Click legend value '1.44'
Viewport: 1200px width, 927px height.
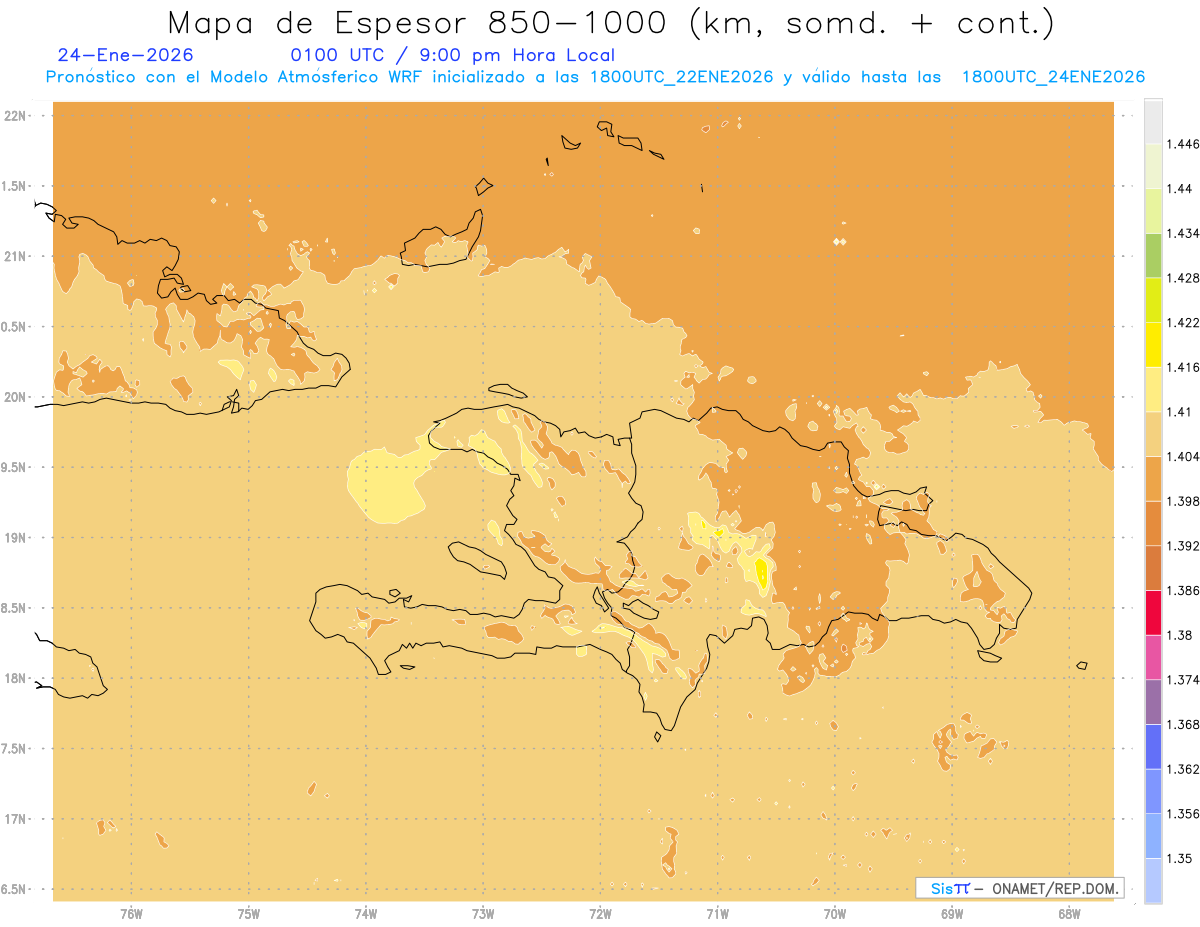click(x=1180, y=189)
